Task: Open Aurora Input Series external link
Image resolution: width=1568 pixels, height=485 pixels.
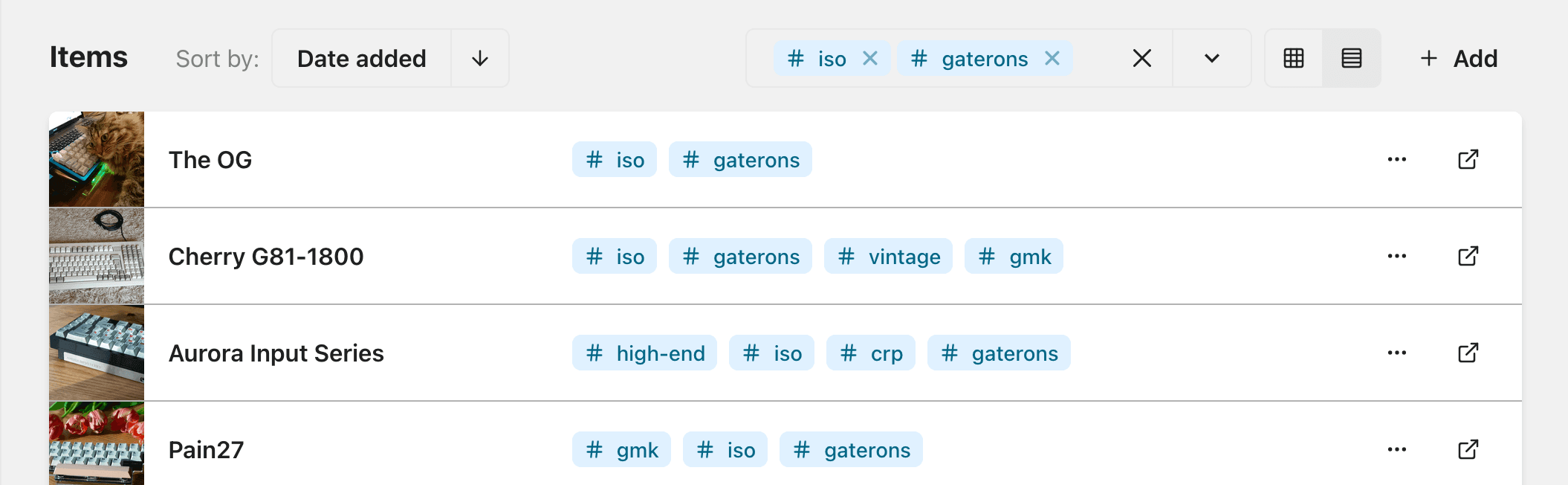Action: [1468, 353]
